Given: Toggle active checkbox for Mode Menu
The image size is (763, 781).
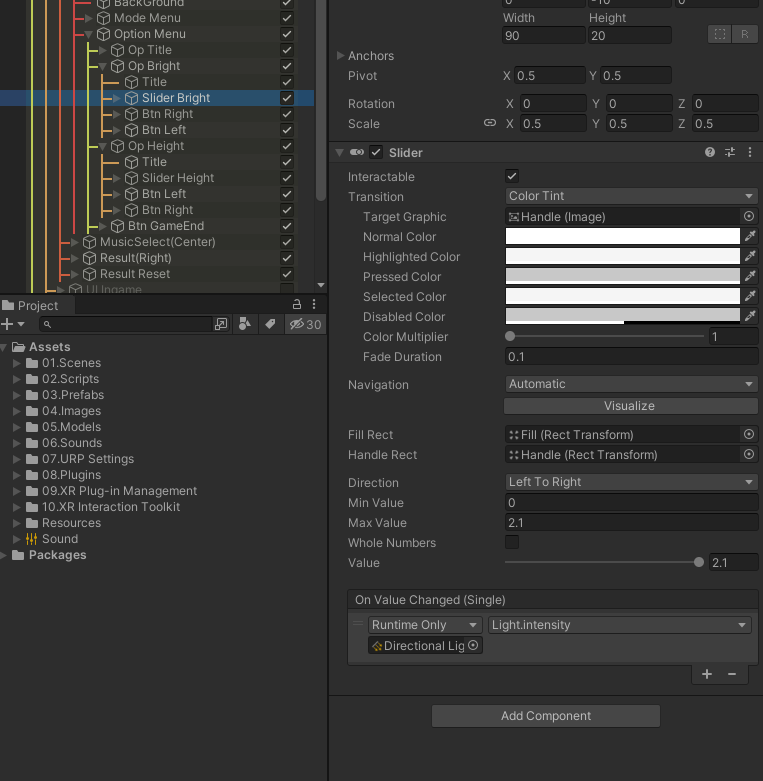Looking at the screenshot, I should [x=286, y=18].
